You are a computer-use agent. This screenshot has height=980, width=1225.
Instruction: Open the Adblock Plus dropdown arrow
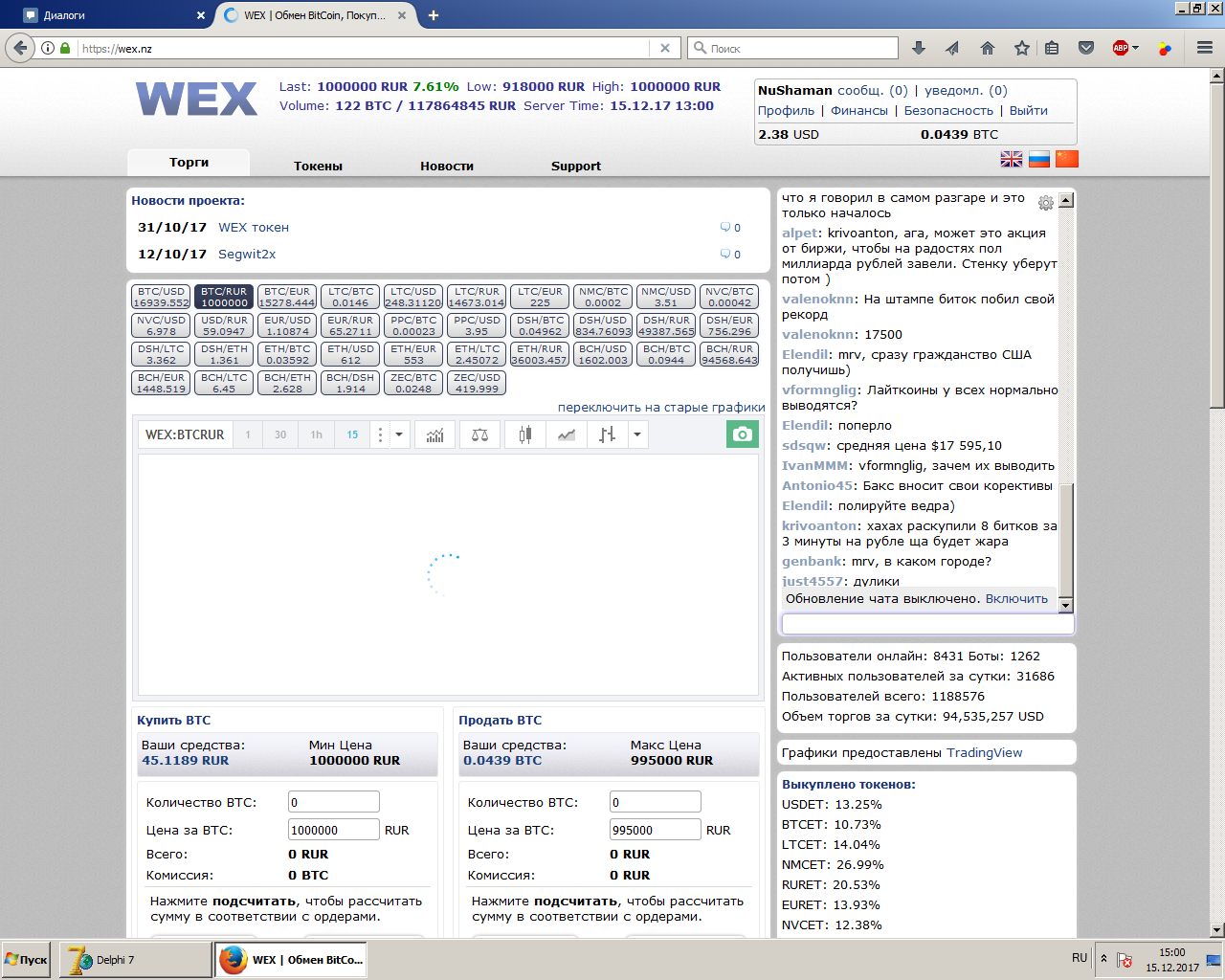1136,48
